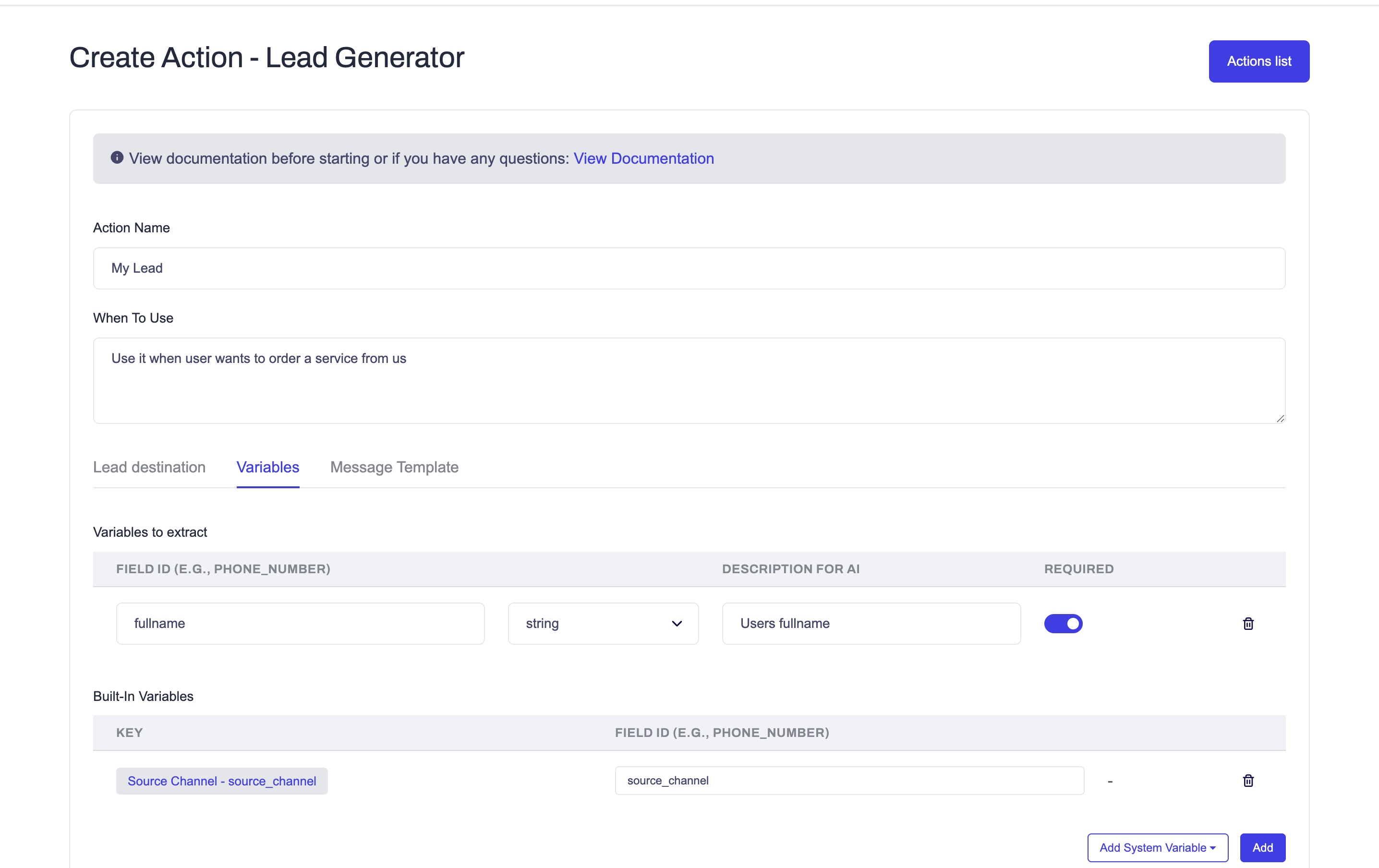Focus the Action Name input field
The height and width of the screenshot is (868, 1379).
[689, 268]
